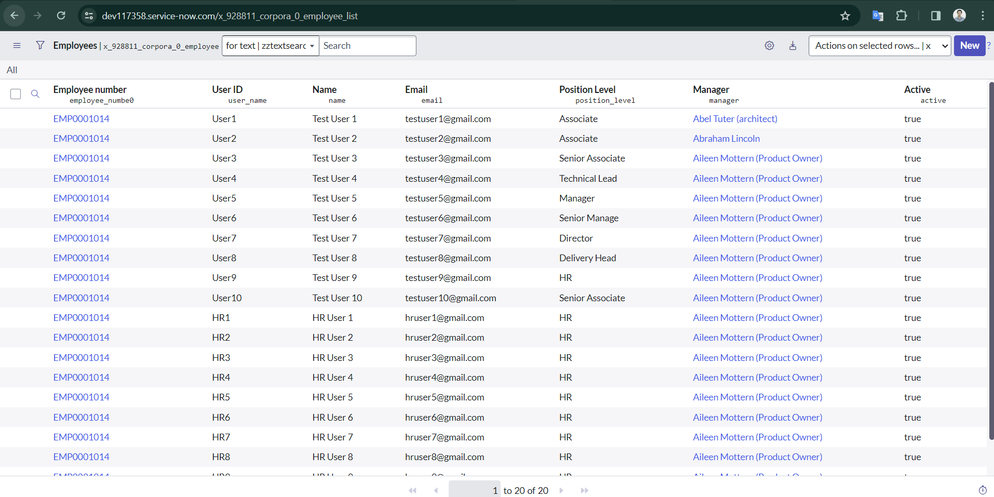Viewport: 994px width, 497px height.
Task: Open the help question mark icon
Action: 988,46
